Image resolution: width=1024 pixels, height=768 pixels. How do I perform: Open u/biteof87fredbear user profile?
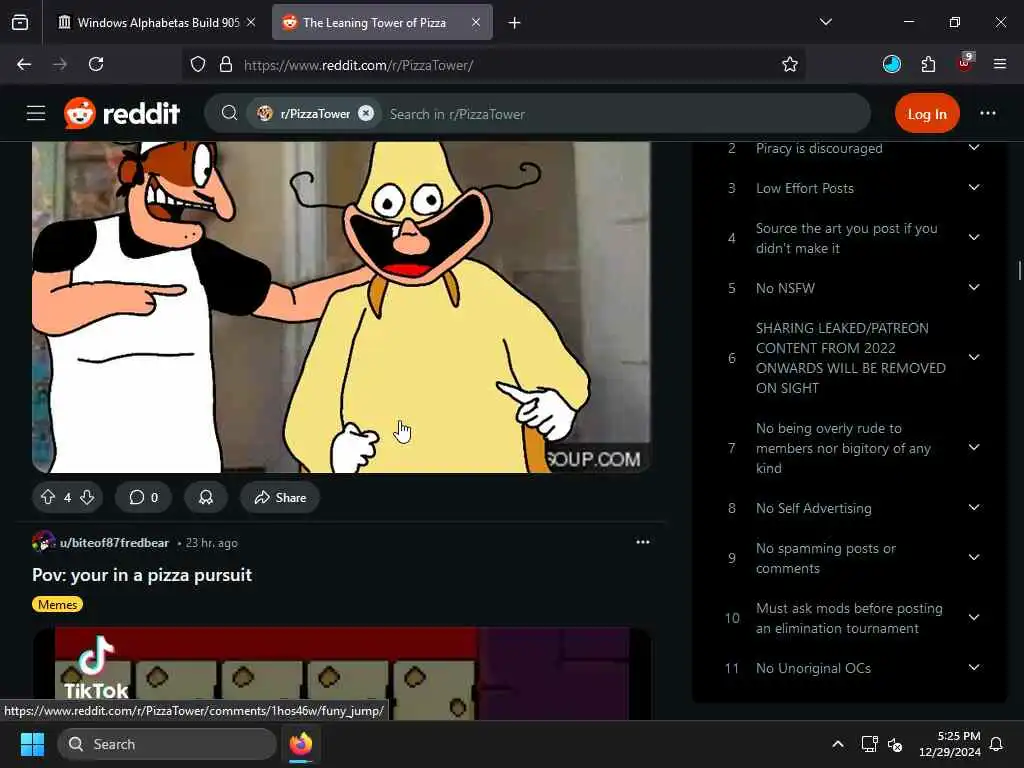pos(114,543)
